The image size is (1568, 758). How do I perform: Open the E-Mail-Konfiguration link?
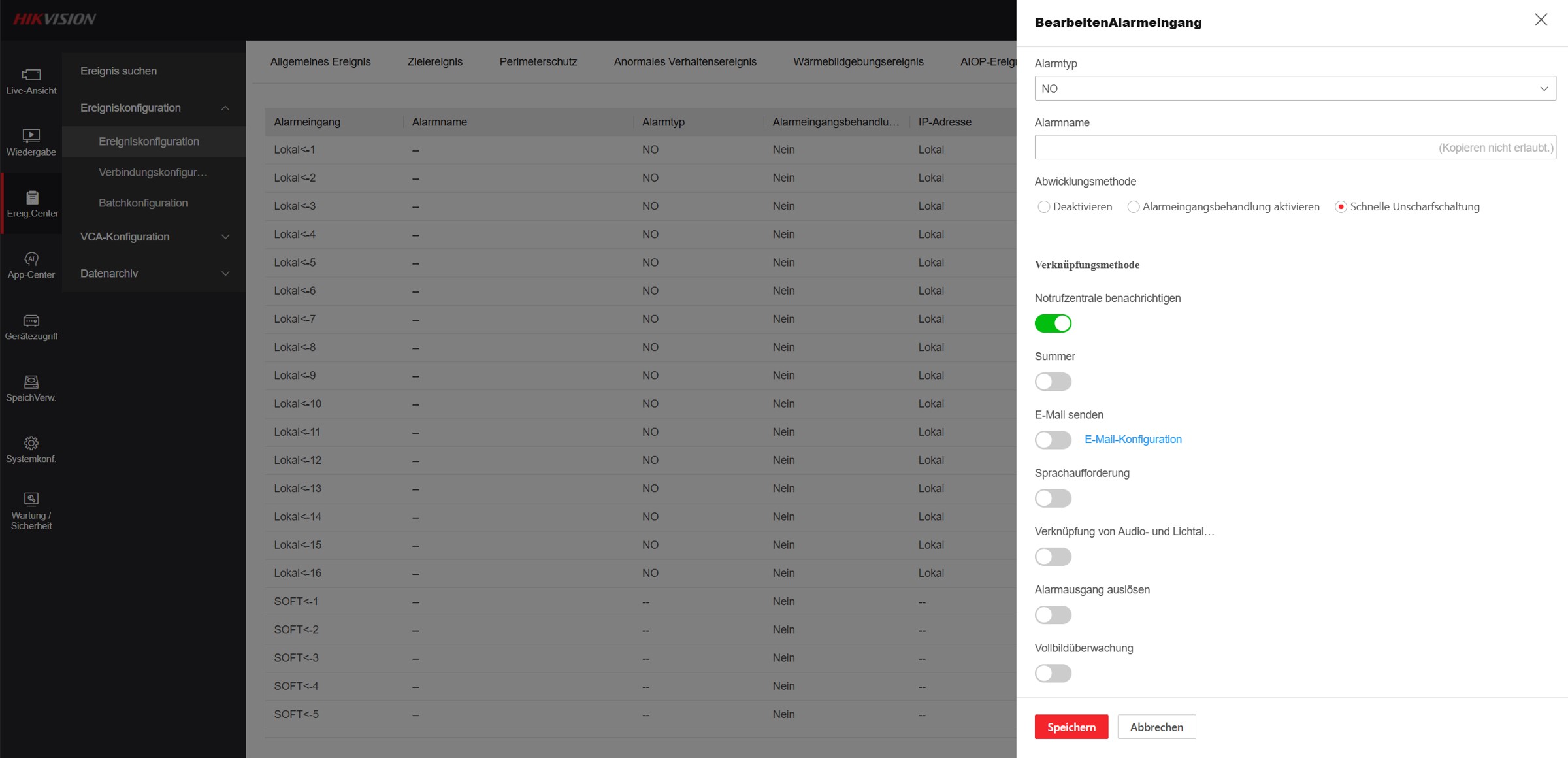coord(1132,440)
